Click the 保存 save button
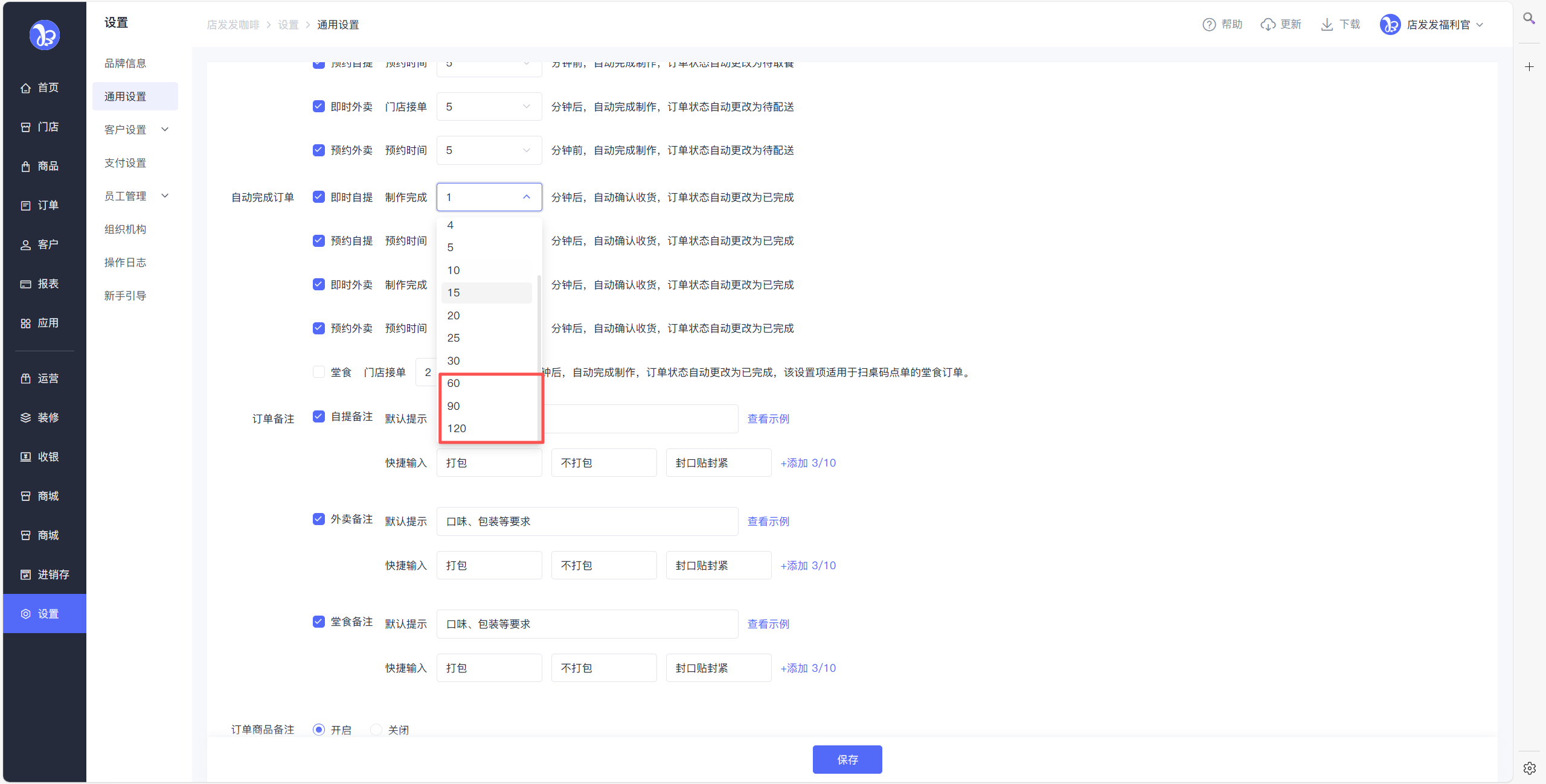Screen dimensions: 1546x784 (847, 759)
